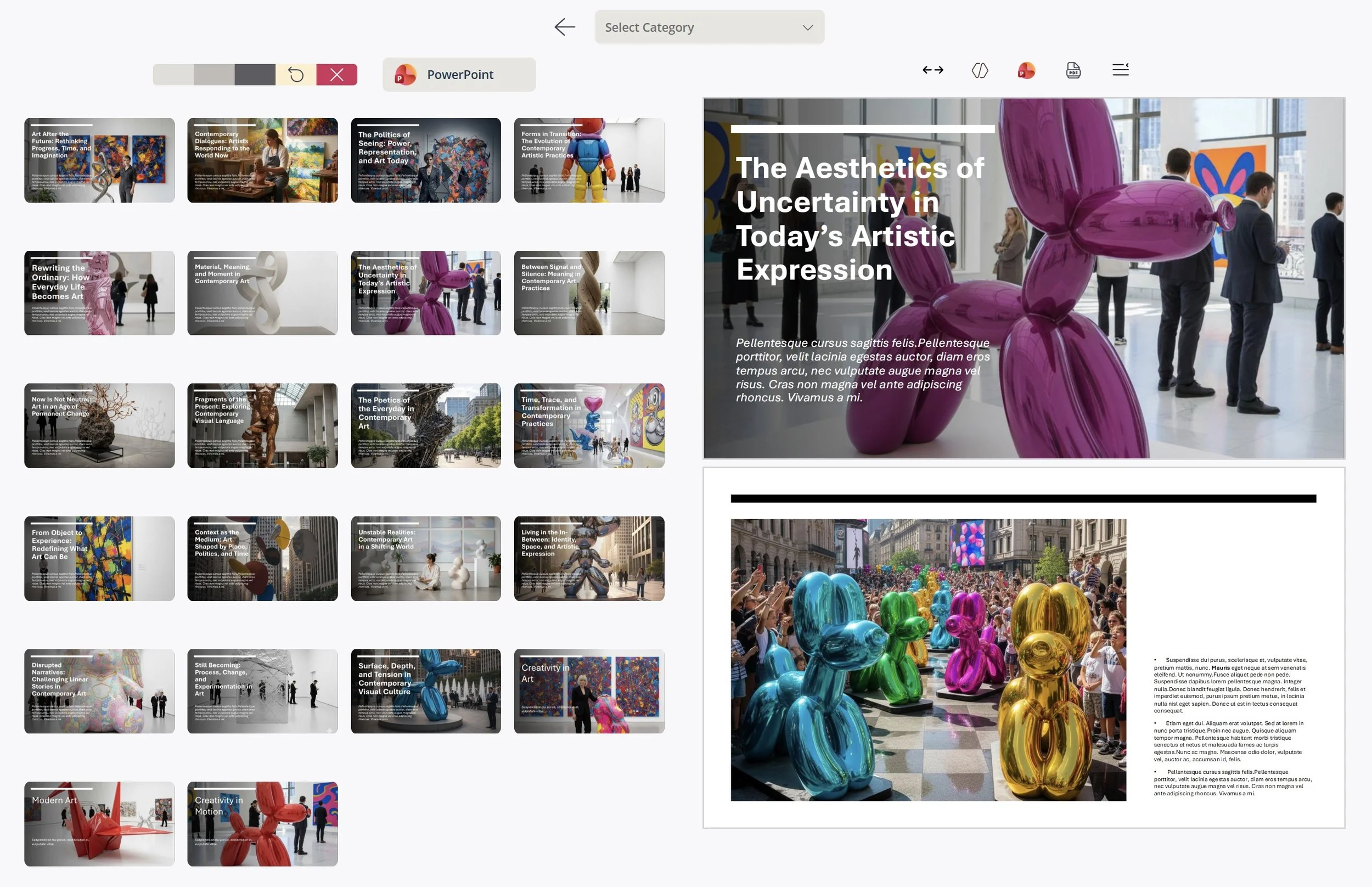
Task: Click the horizontal expand-width arrows icon
Action: [933, 70]
